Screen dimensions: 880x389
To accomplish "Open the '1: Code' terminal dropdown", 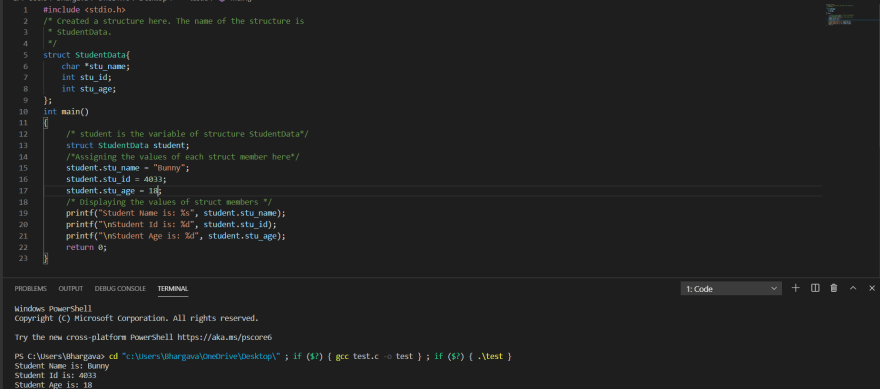I will [x=731, y=289].
